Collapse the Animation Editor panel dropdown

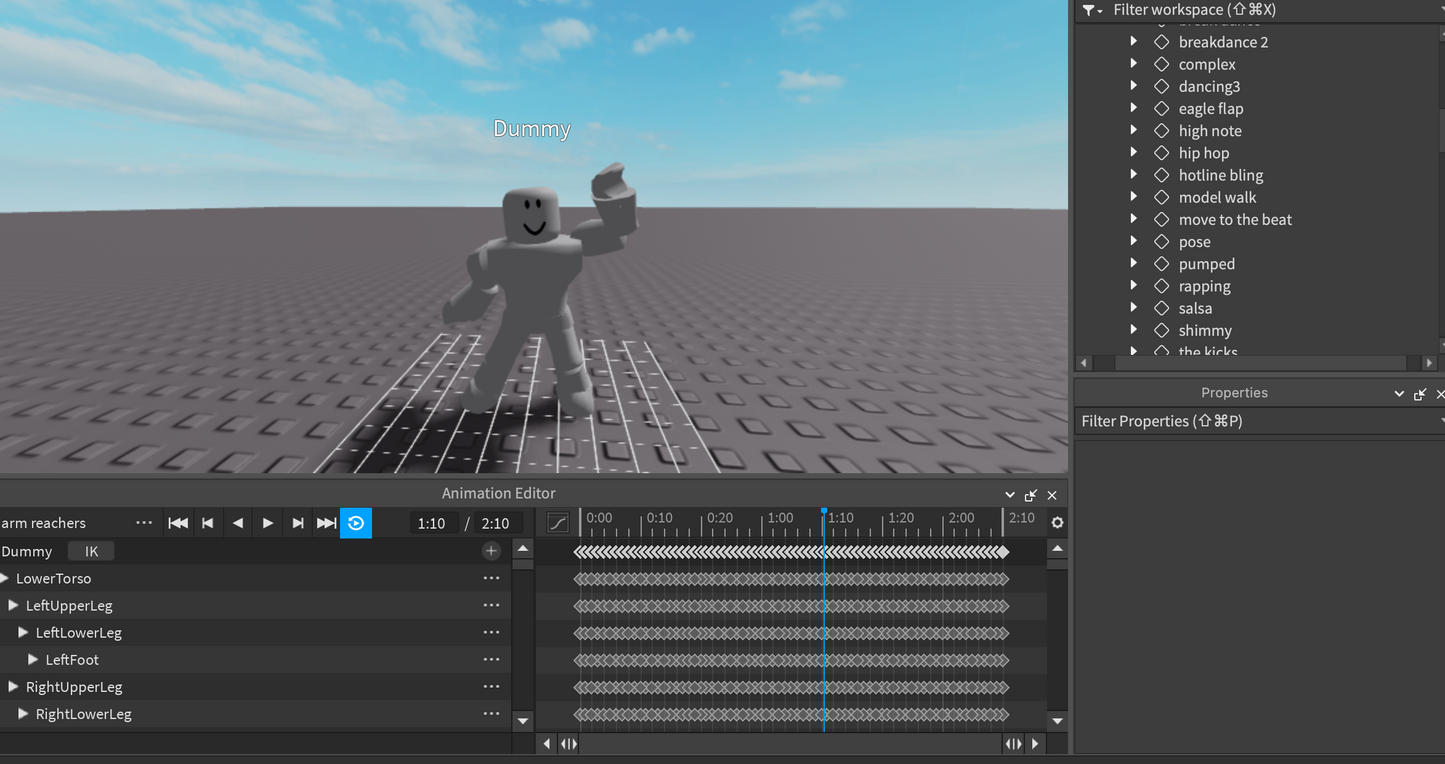[x=1010, y=495]
